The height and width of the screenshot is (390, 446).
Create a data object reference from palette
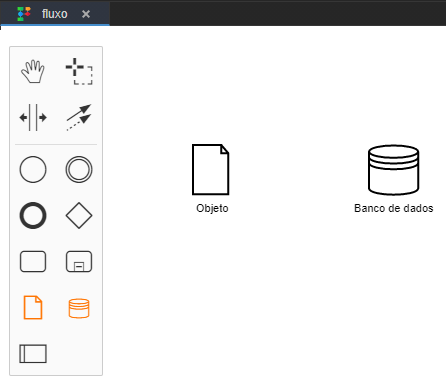pyautogui.click(x=33, y=307)
